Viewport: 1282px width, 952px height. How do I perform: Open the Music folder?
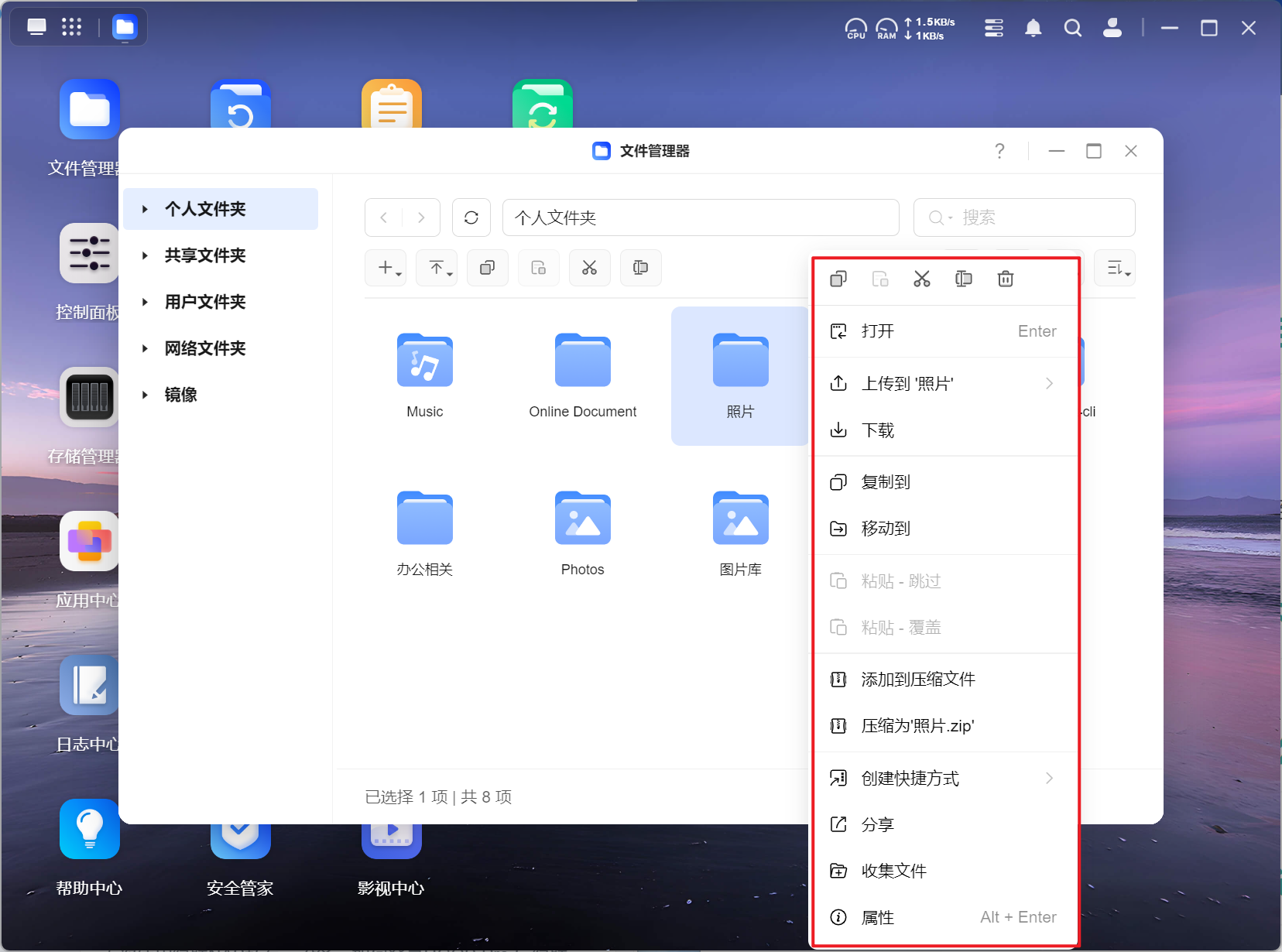click(425, 376)
